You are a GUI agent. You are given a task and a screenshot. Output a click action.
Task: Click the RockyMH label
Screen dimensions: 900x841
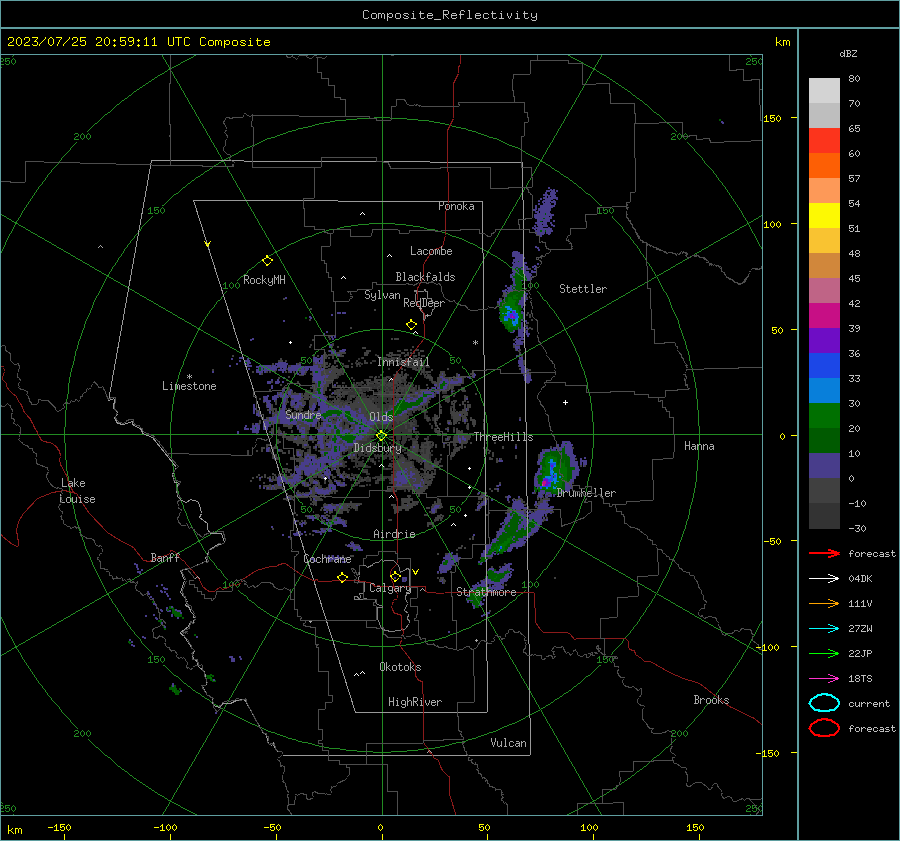coord(264,280)
